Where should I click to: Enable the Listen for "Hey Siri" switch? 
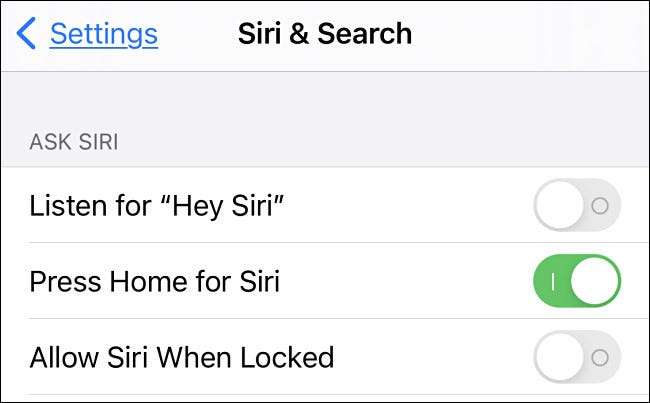577,206
